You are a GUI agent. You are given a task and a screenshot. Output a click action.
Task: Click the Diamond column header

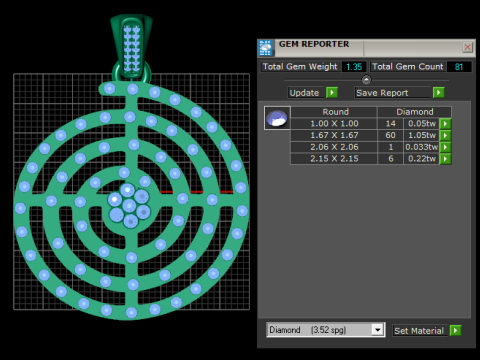point(414,112)
